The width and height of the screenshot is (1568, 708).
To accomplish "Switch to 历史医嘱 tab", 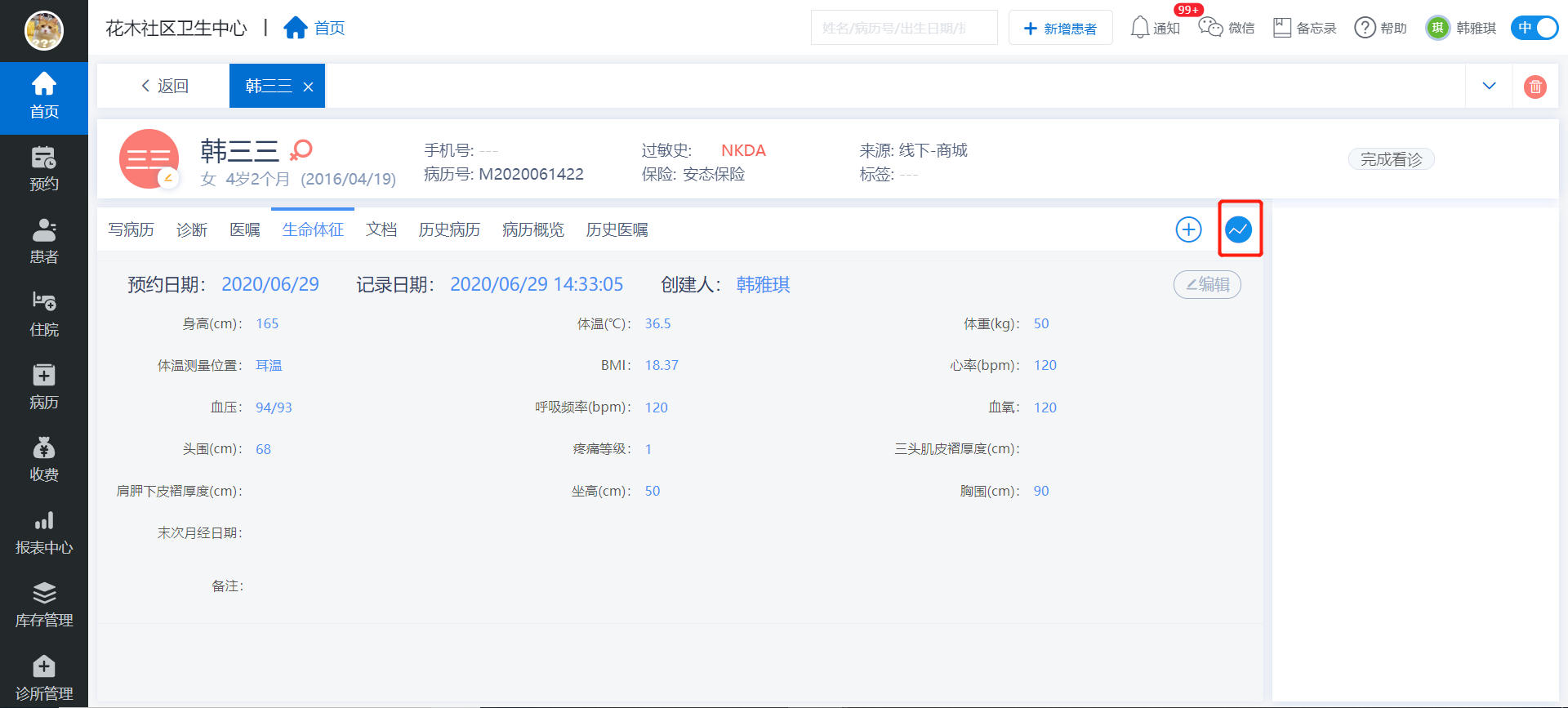I will (x=617, y=229).
